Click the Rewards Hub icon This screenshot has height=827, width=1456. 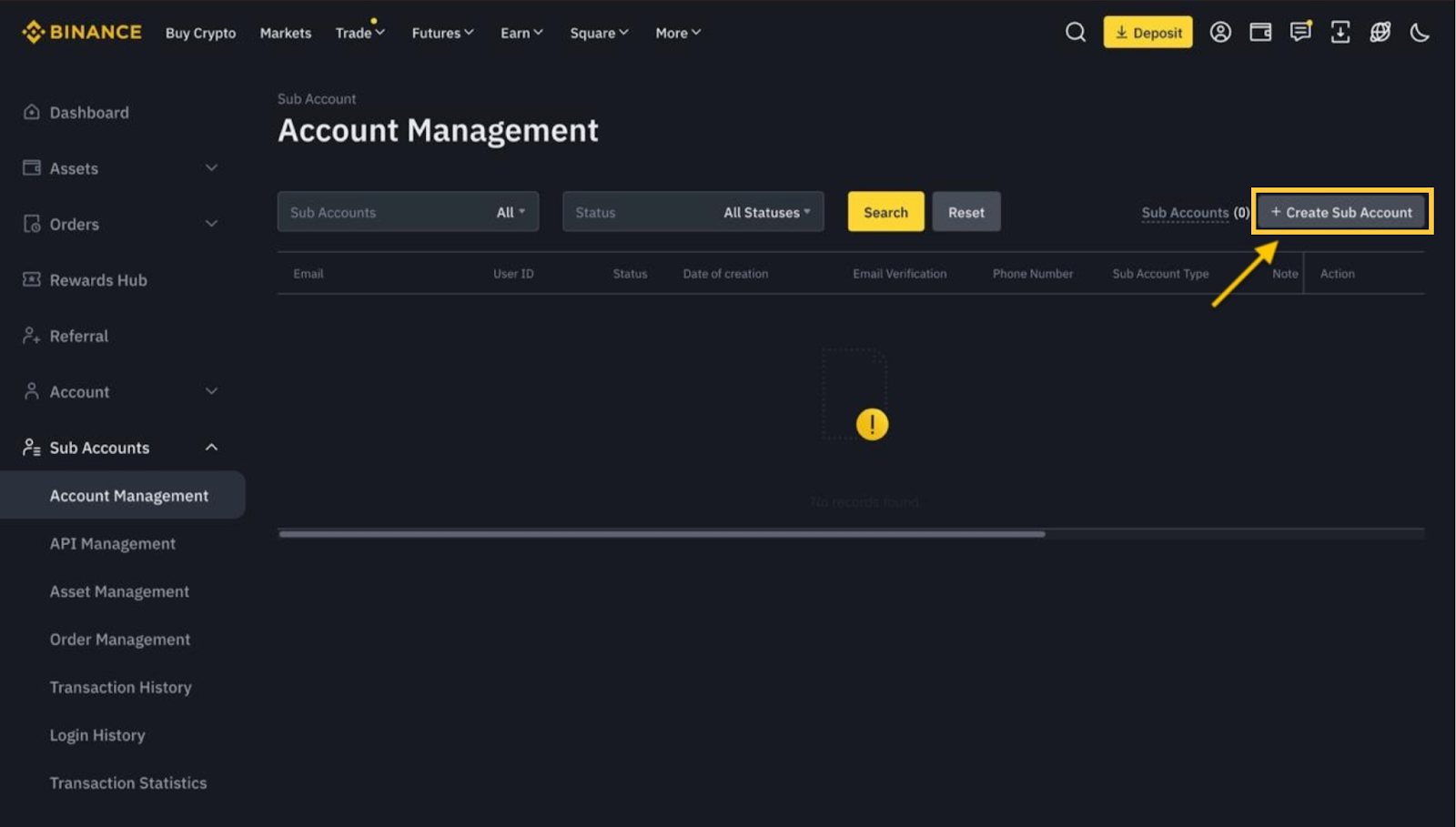[31, 279]
